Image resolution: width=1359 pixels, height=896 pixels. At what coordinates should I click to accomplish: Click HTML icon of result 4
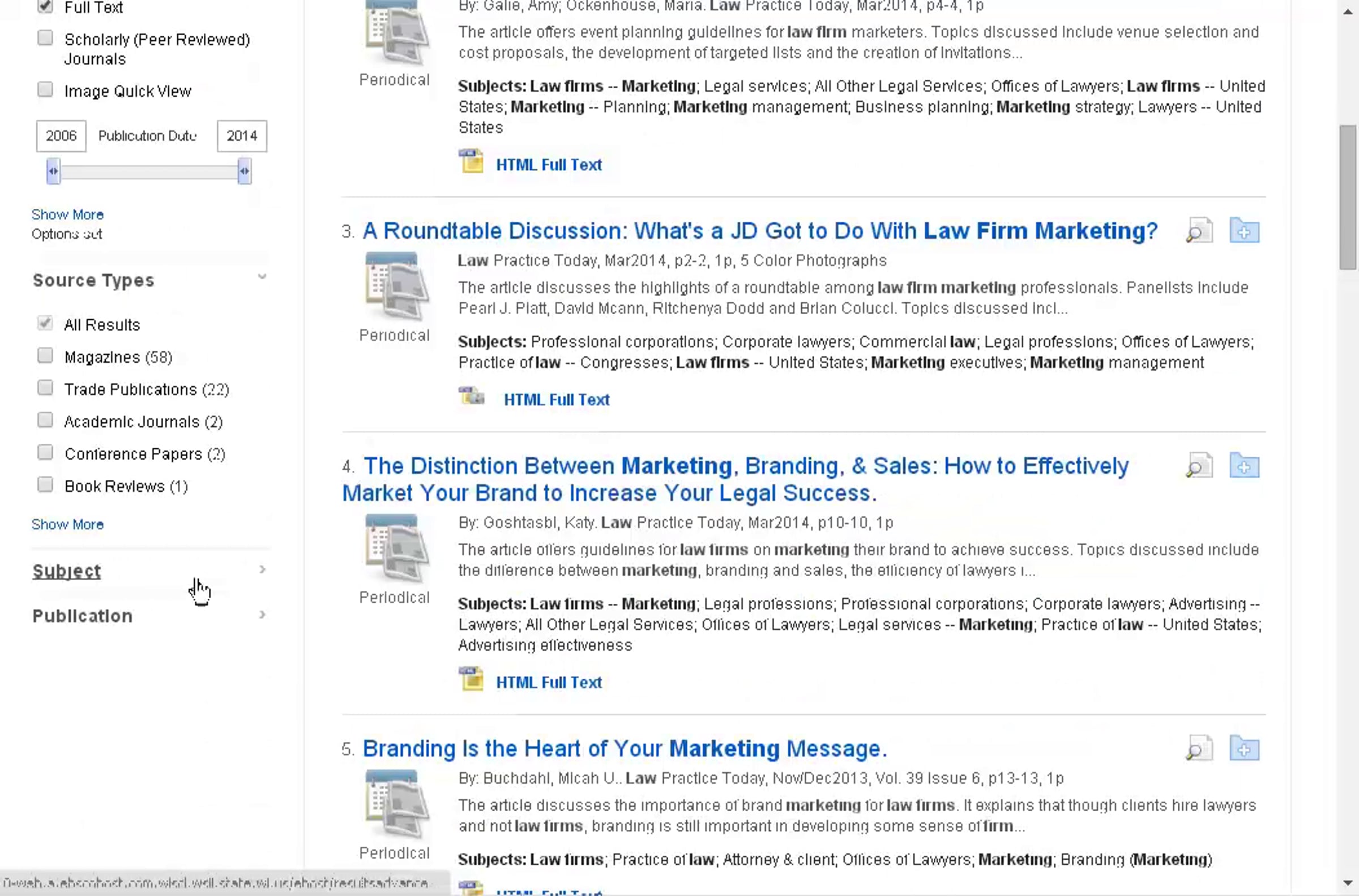click(471, 679)
